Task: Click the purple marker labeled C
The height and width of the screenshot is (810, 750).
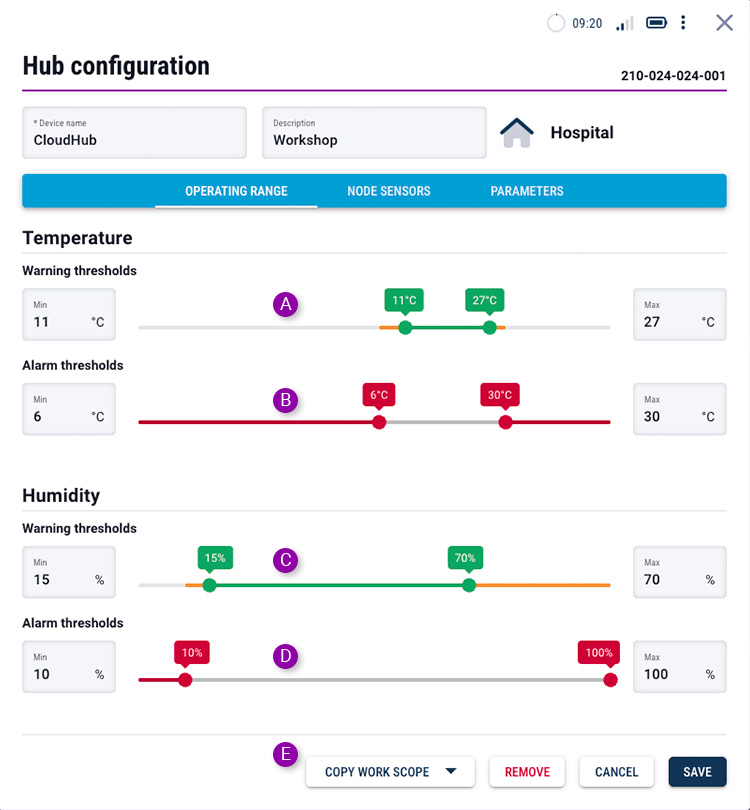Action: coord(286,560)
